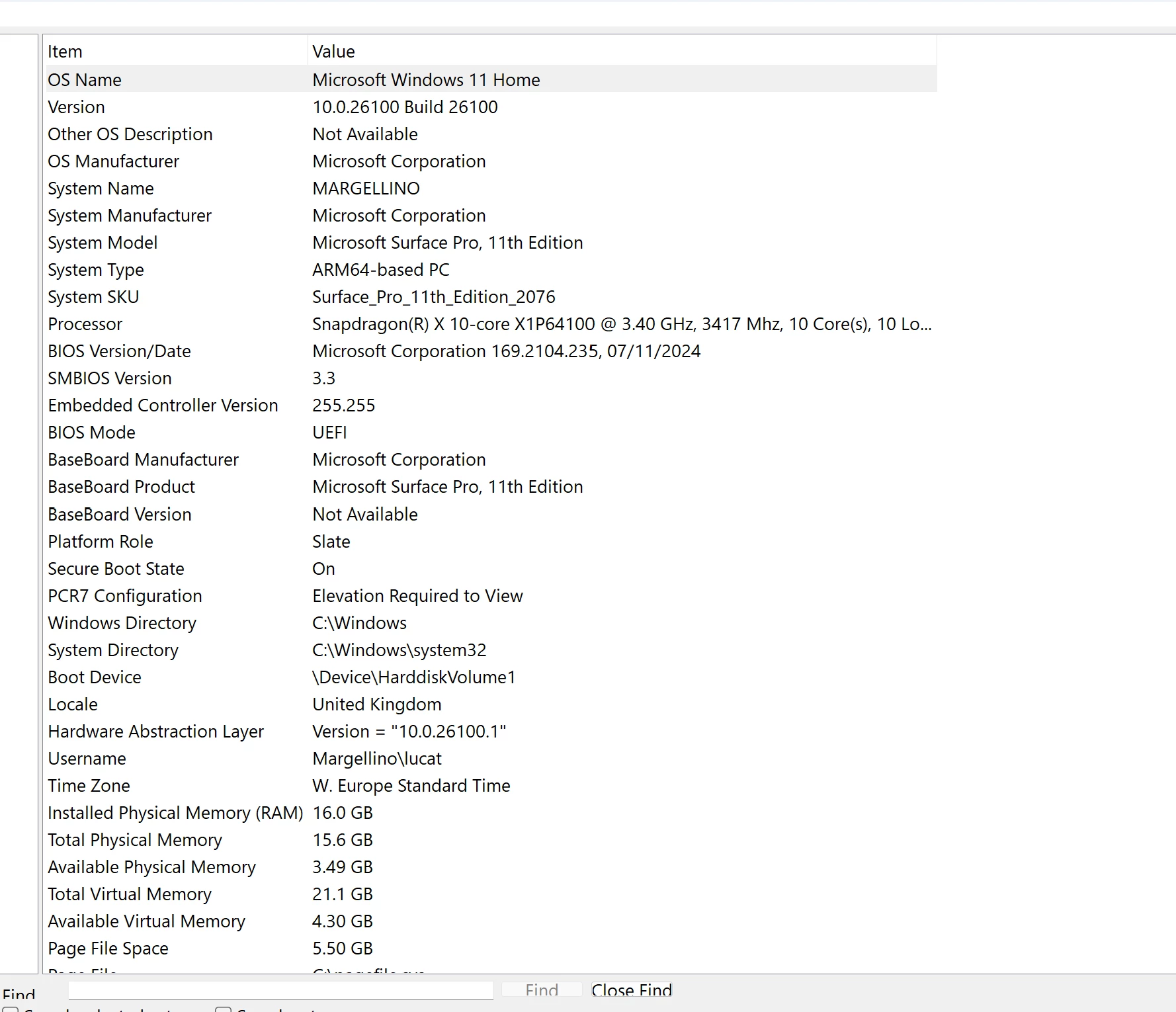Select the System Name row label

[x=101, y=189]
